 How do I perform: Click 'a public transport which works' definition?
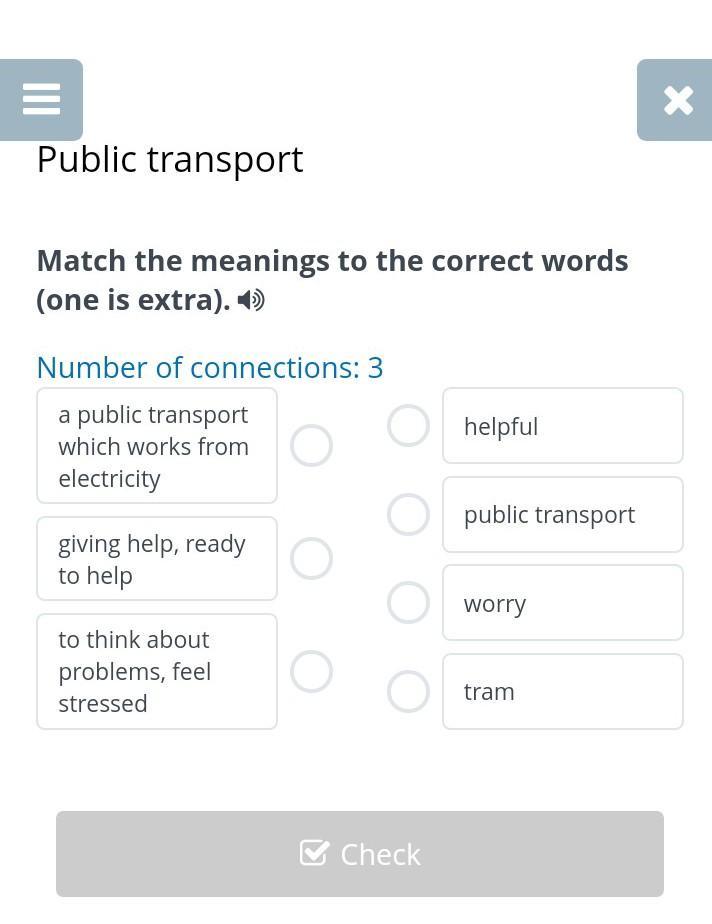(157, 446)
